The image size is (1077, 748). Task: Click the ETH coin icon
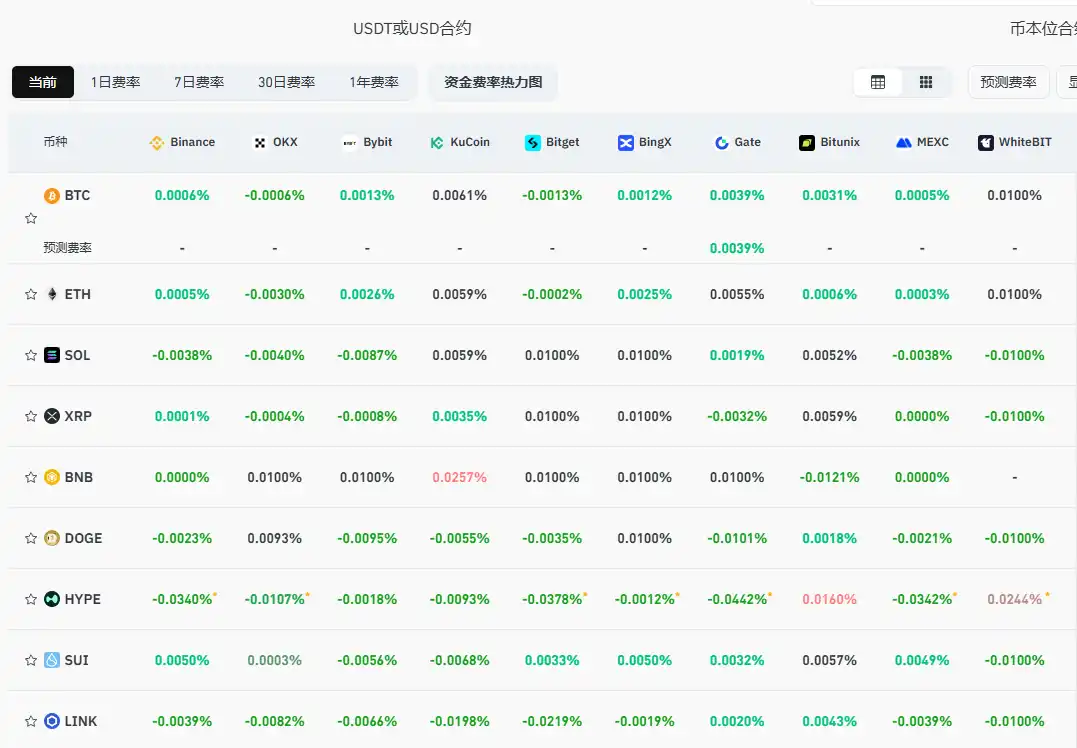tap(52, 294)
